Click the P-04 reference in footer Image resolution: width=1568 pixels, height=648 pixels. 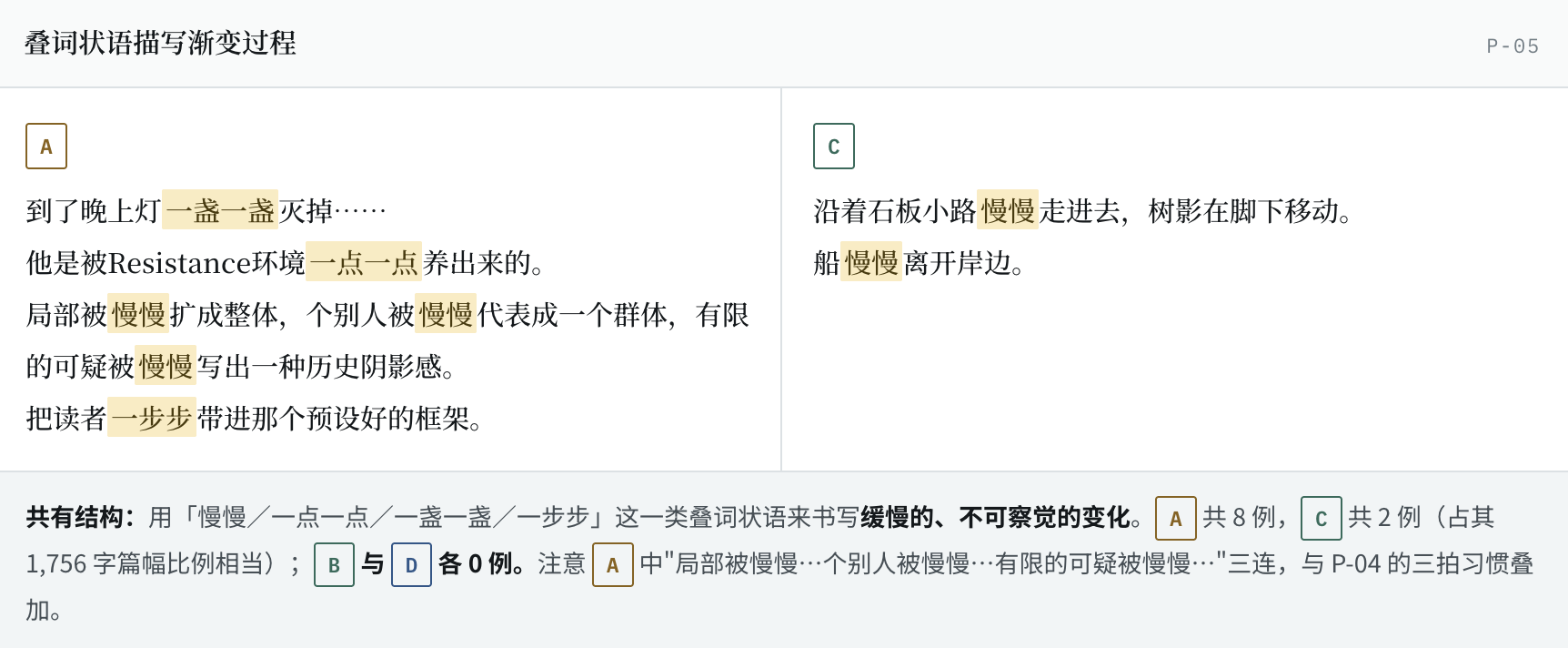(1356, 564)
